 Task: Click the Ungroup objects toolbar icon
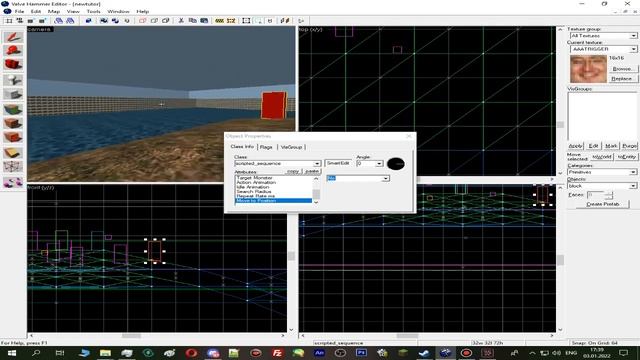tap(115, 21)
